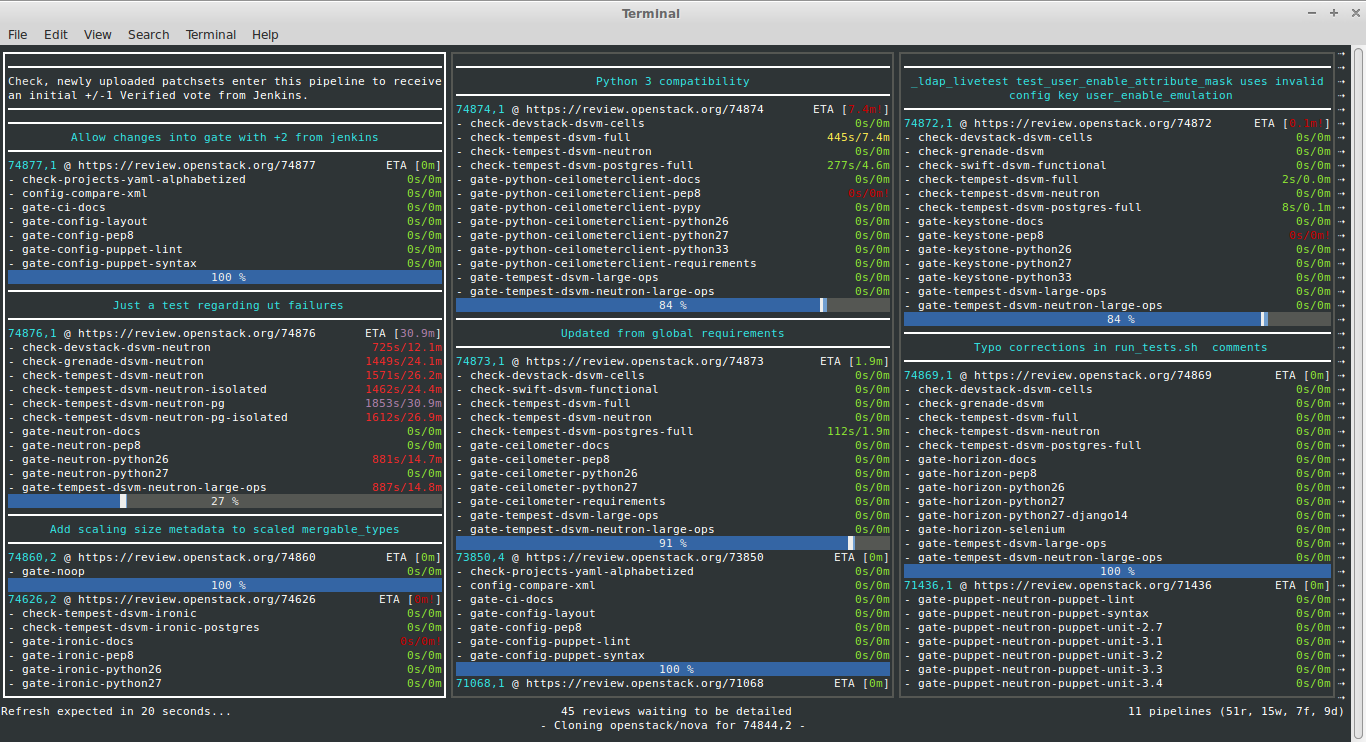1366x742 pixels.
Task: Select heading 'Allow changes into gate with +2 from jenkins'
Action: click(x=225, y=137)
